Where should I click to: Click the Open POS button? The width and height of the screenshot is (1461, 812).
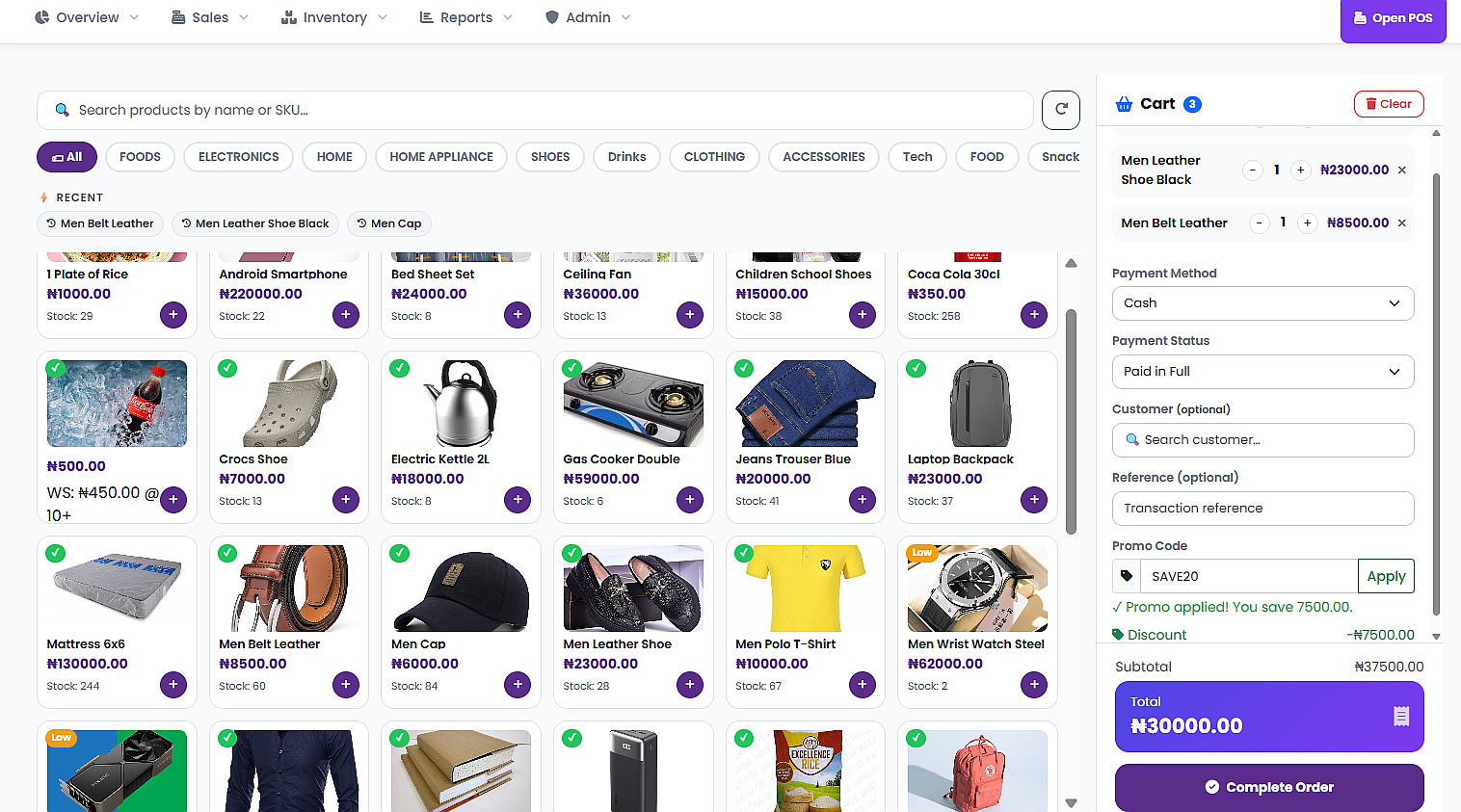point(1394,18)
